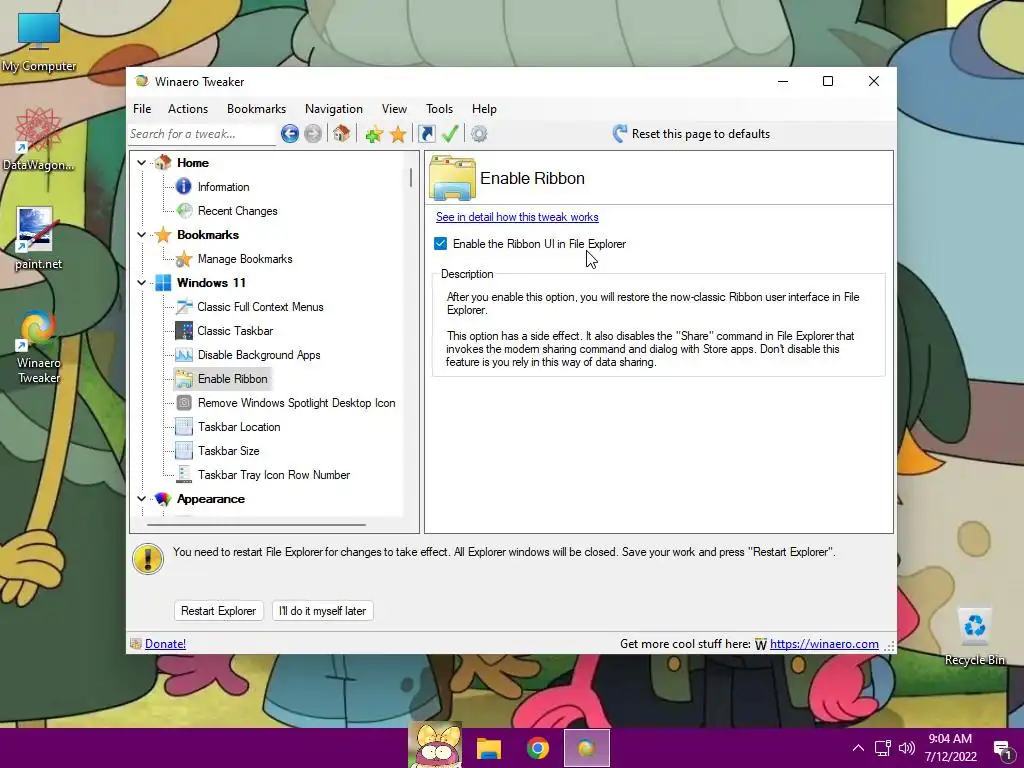The image size is (1024, 768).
Task: Open the https://winaero.com link
Action: (824, 644)
